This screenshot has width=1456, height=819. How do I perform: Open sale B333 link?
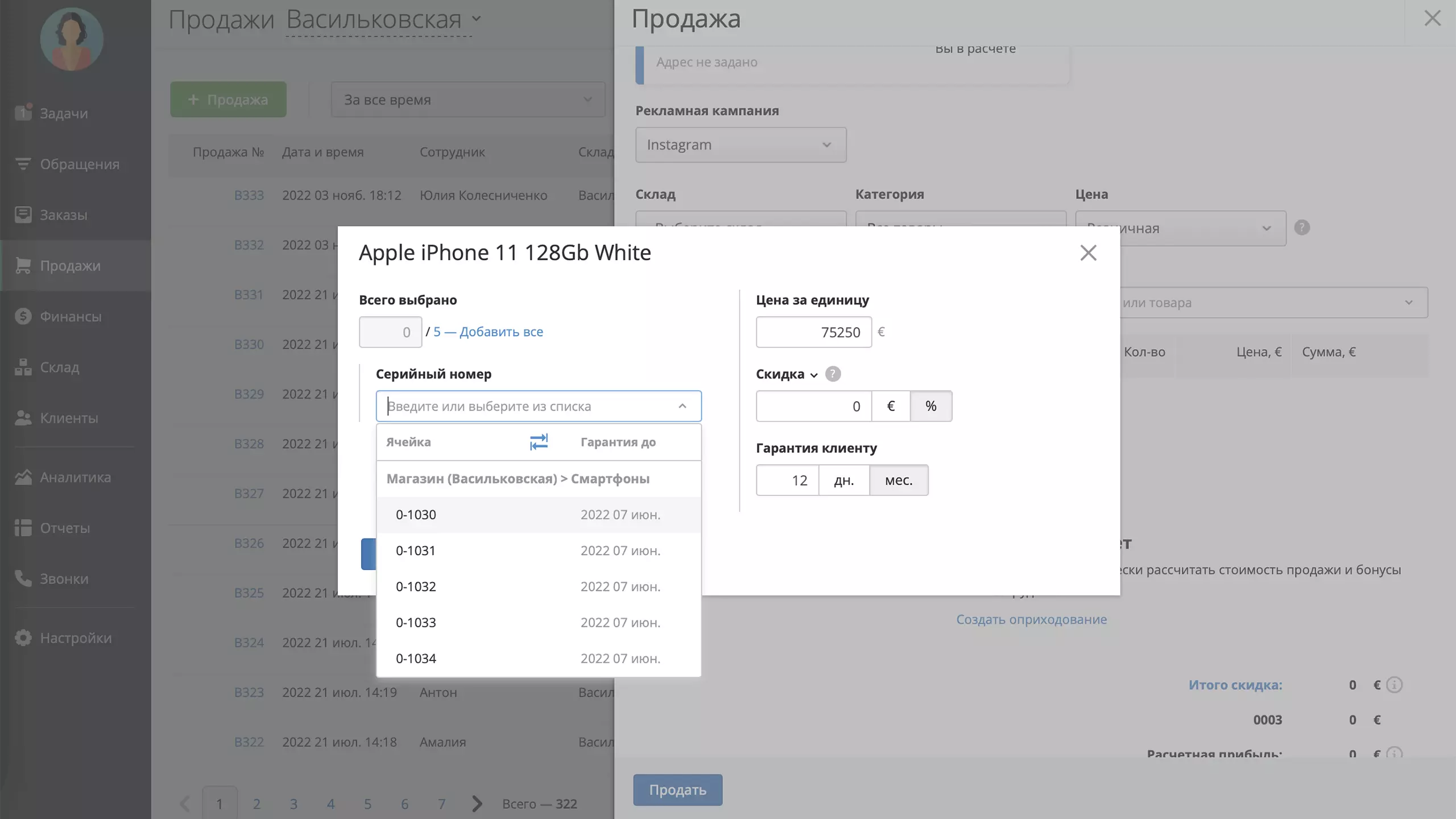click(249, 195)
